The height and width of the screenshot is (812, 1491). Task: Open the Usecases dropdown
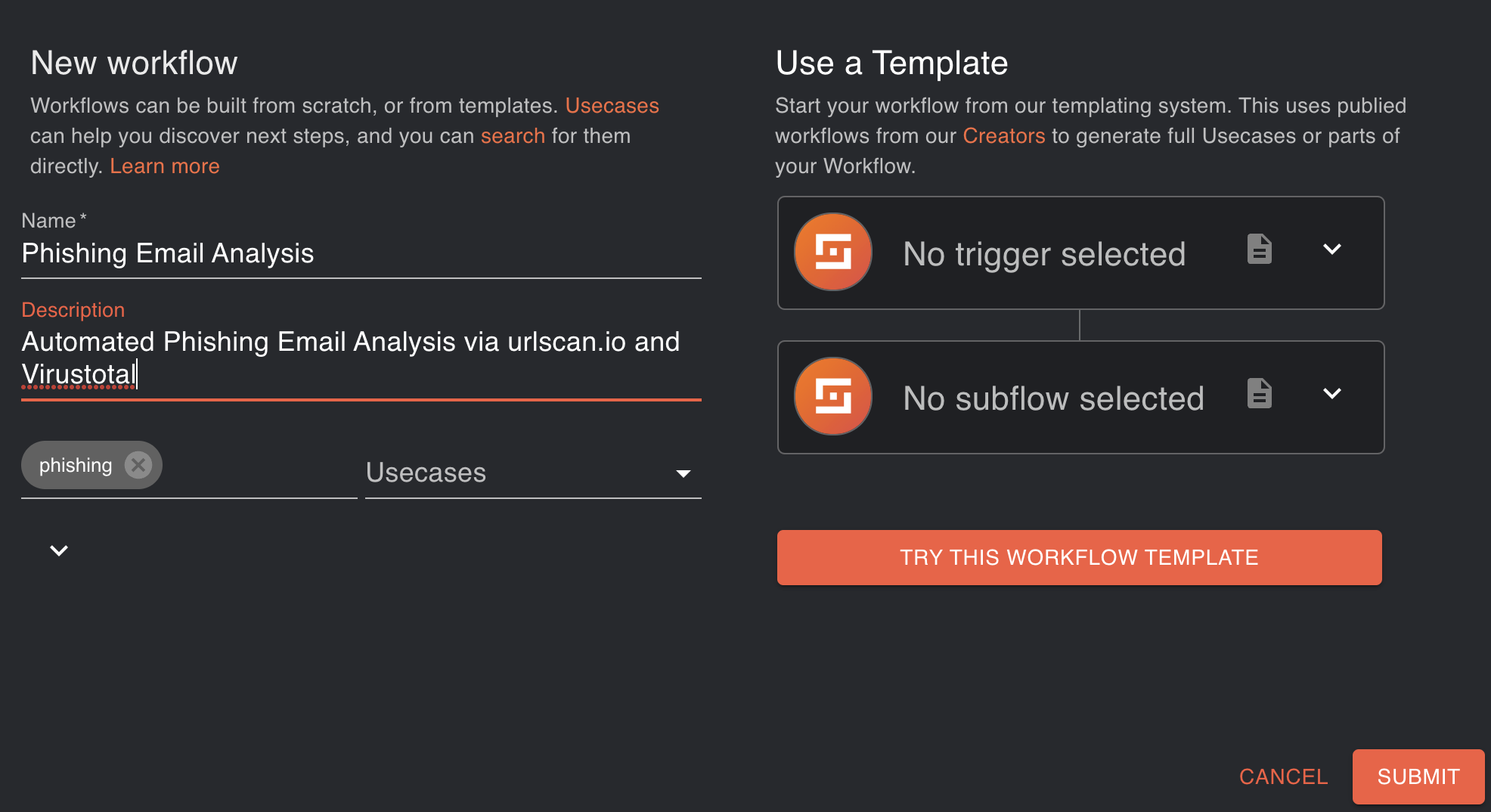point(532,473)
